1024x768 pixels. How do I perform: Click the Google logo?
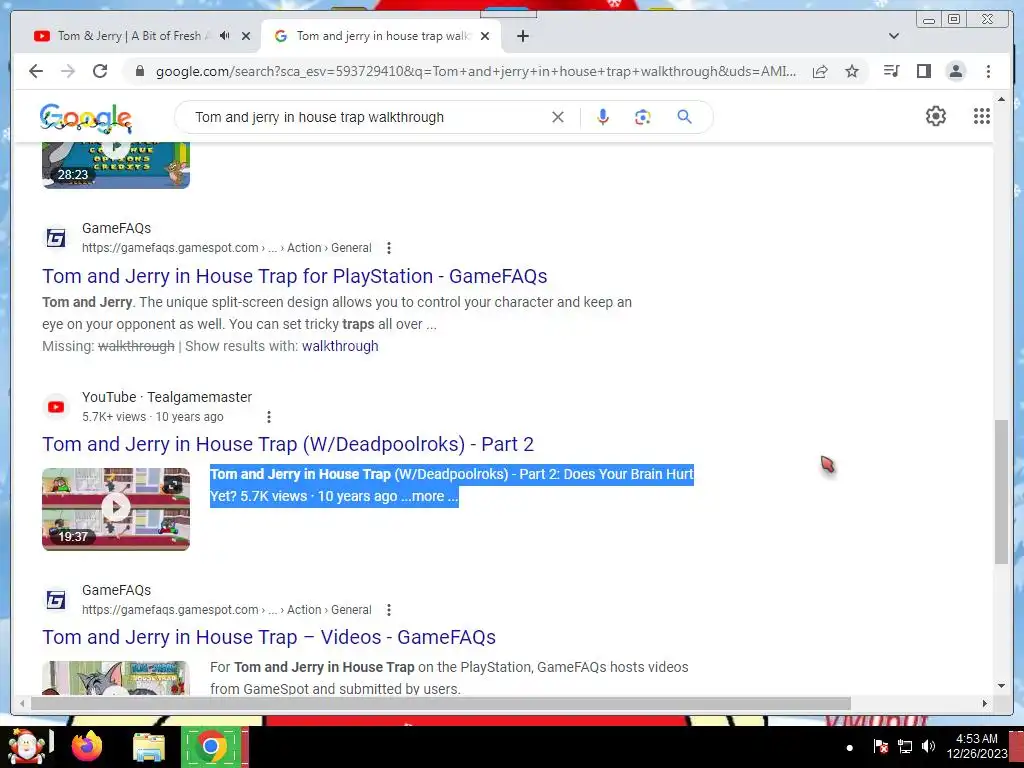click(86, 118)
